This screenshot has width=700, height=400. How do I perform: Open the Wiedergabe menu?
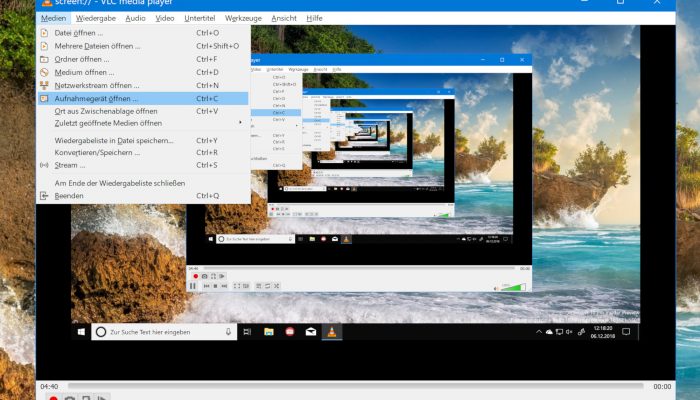pyautogui.click(x=96, y=18)
